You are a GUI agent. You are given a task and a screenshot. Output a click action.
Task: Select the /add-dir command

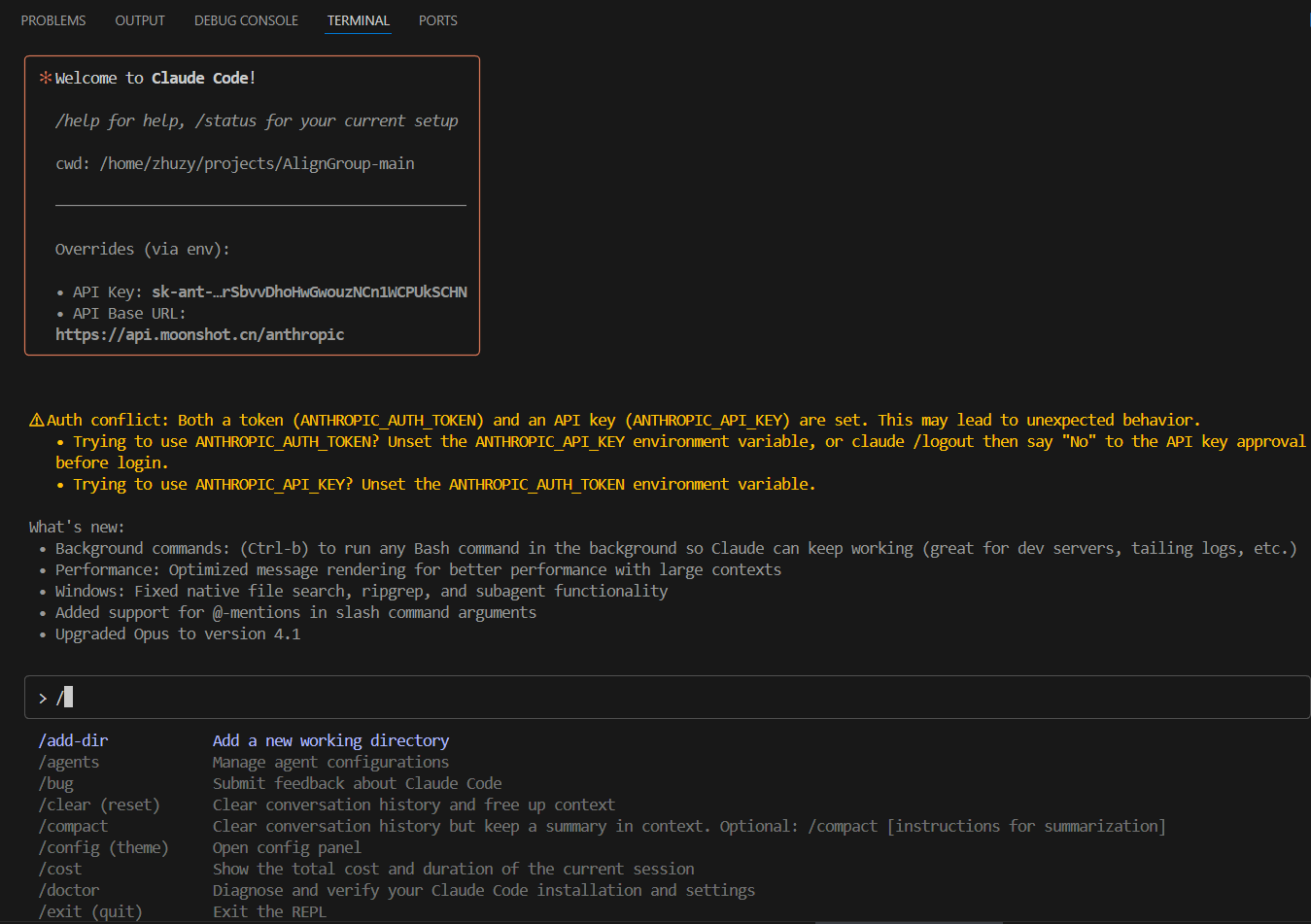click(73, 740)
